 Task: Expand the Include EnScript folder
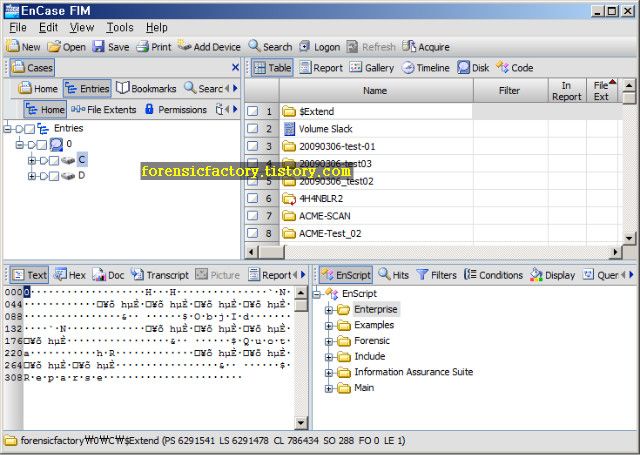tap(329, 357)
